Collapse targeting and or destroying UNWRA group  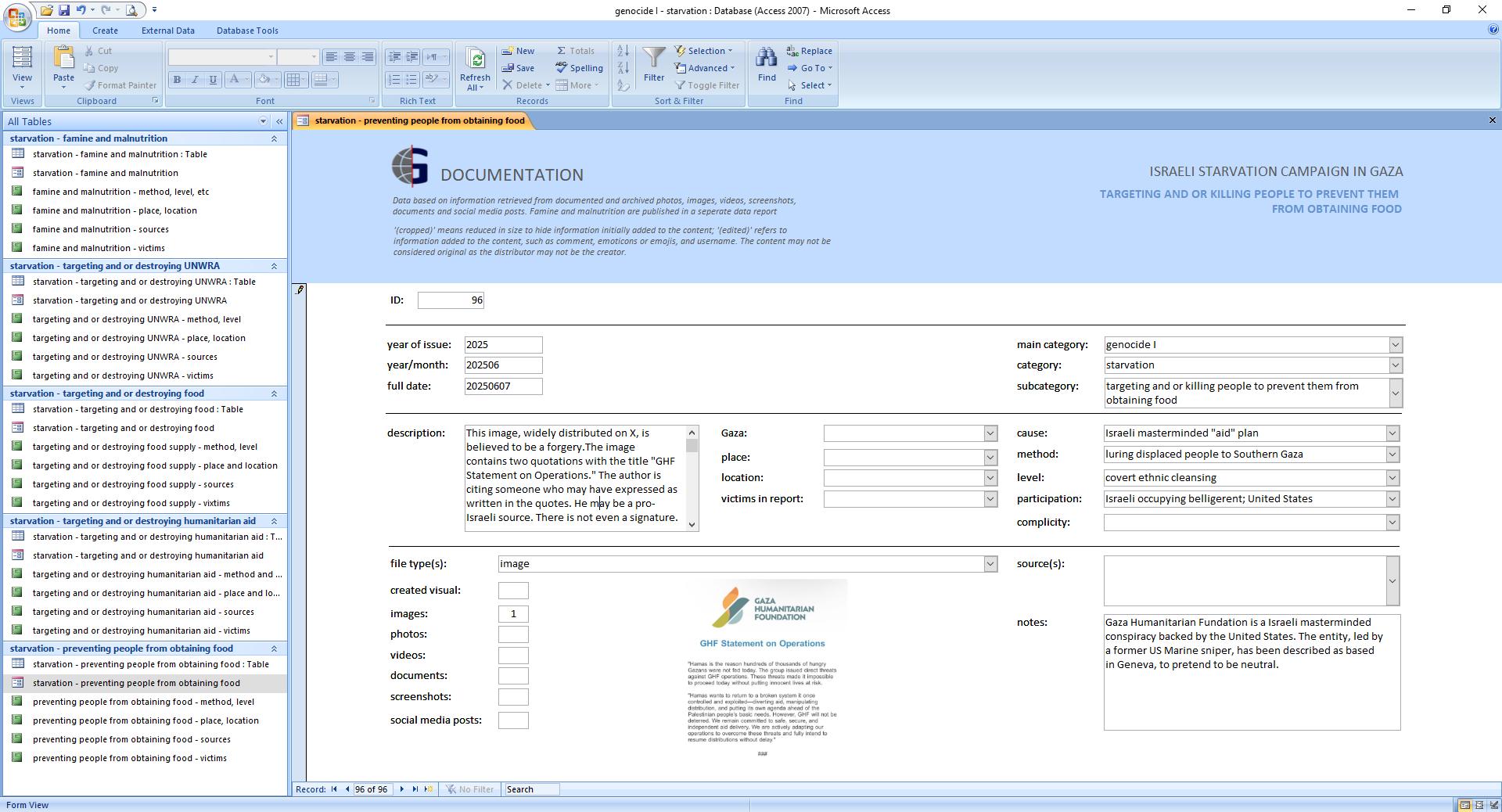tap(274, 266)
